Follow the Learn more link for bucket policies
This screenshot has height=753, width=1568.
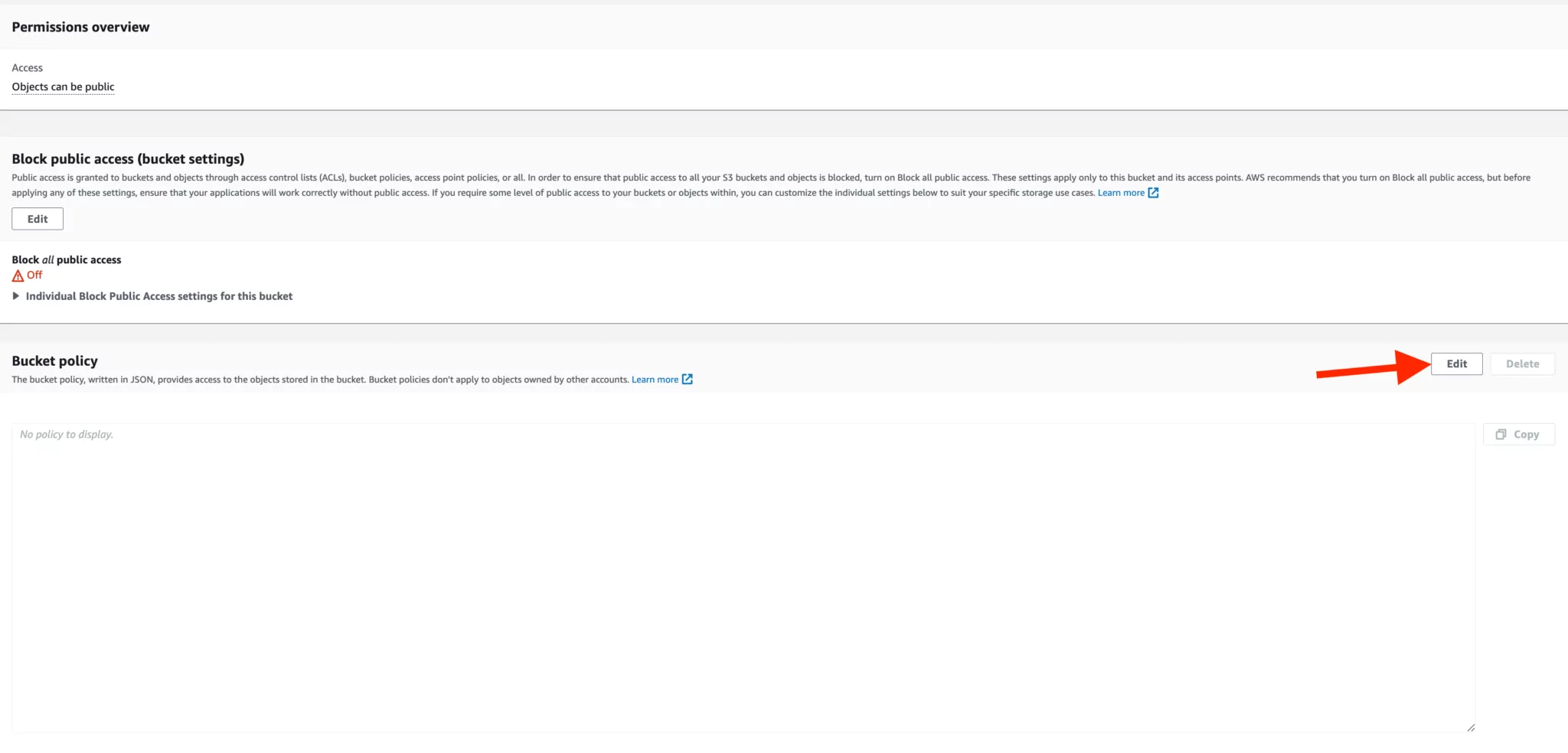pos(654,379)
